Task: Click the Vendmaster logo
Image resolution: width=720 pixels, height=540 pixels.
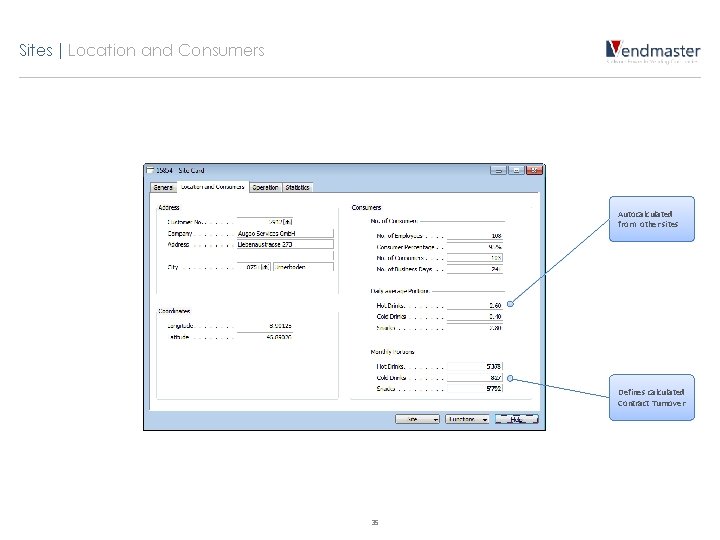Action: (652, 51)
